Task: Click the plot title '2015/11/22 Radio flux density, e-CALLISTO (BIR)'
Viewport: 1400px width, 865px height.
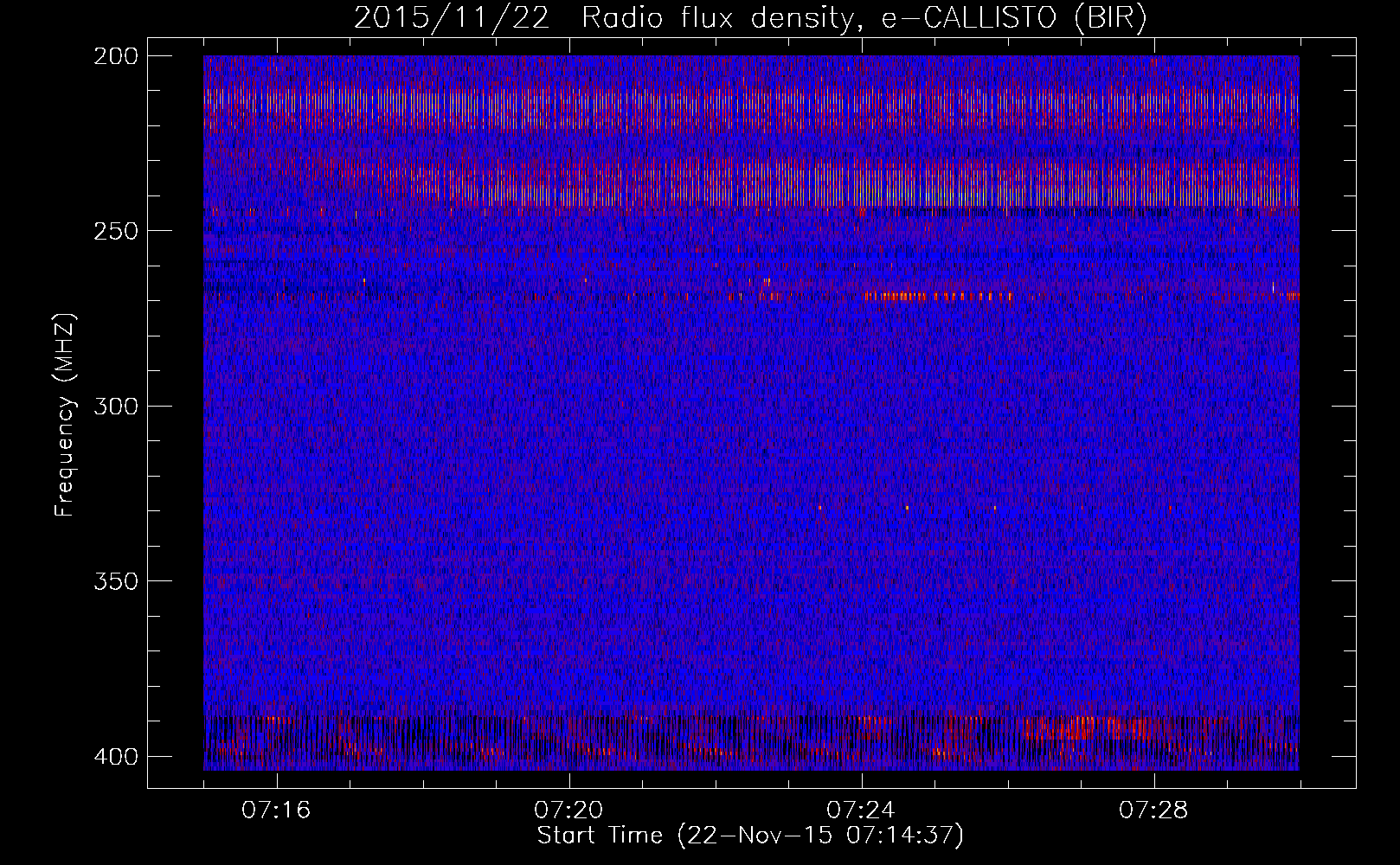Action: pos(750,18)
